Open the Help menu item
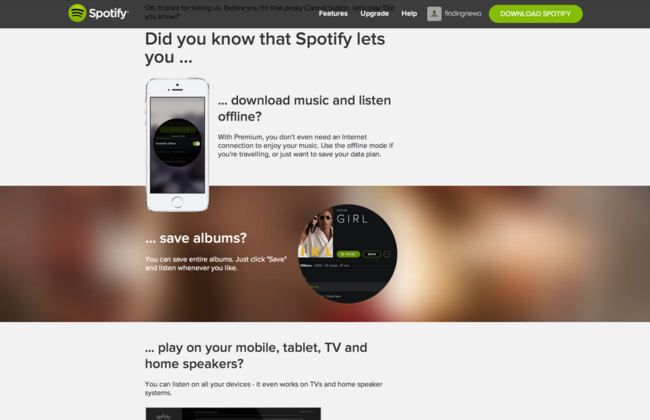650x420 pixels. click(409, 14)
